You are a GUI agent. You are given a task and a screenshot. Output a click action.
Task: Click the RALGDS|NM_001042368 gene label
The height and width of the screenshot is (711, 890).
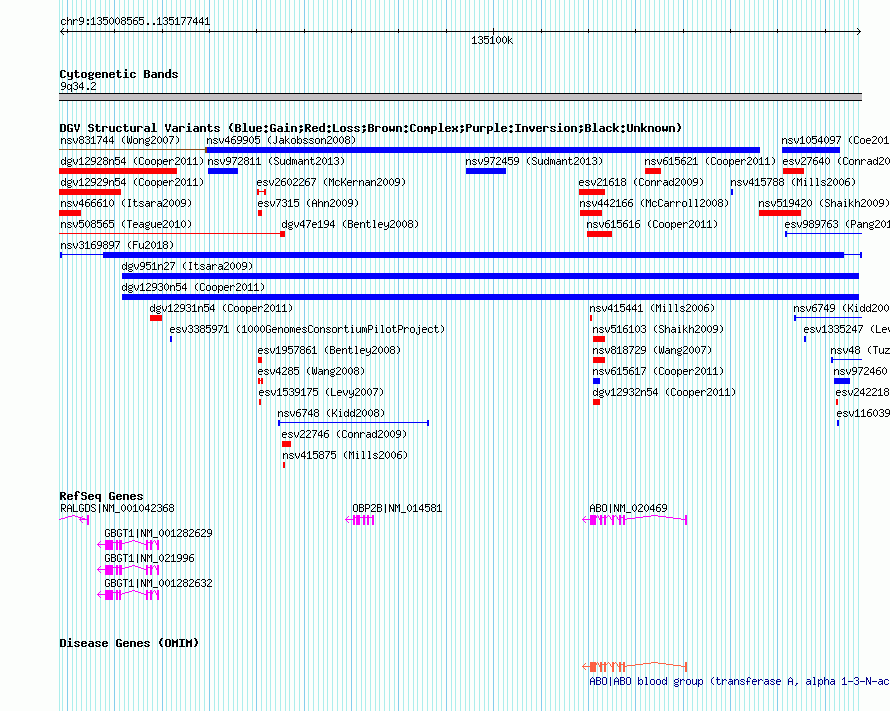[117, 508]
